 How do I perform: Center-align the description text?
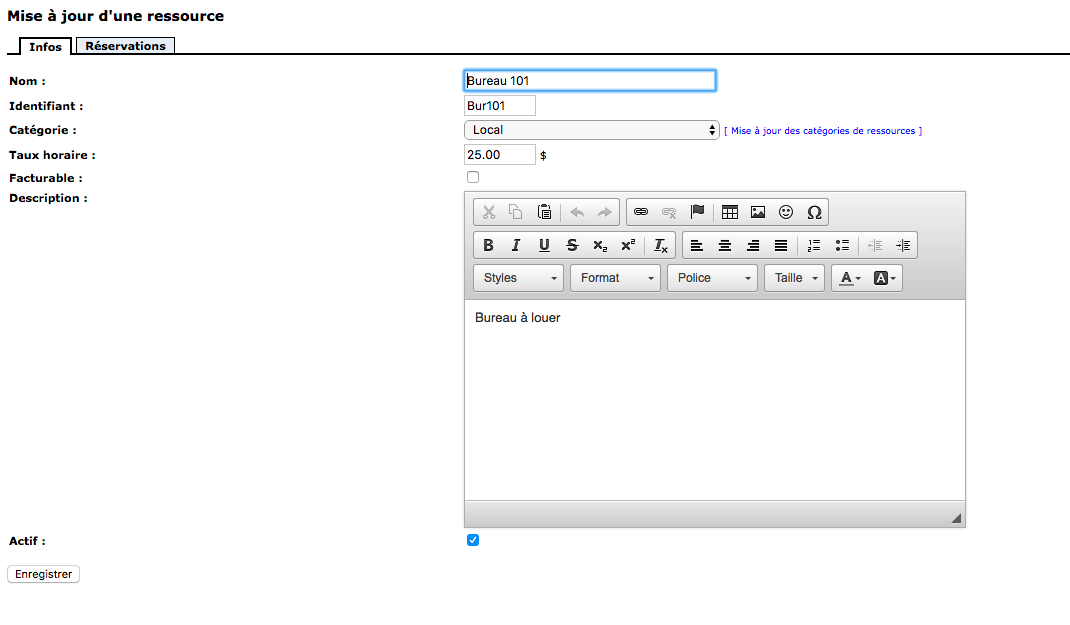tap(725, 245)
